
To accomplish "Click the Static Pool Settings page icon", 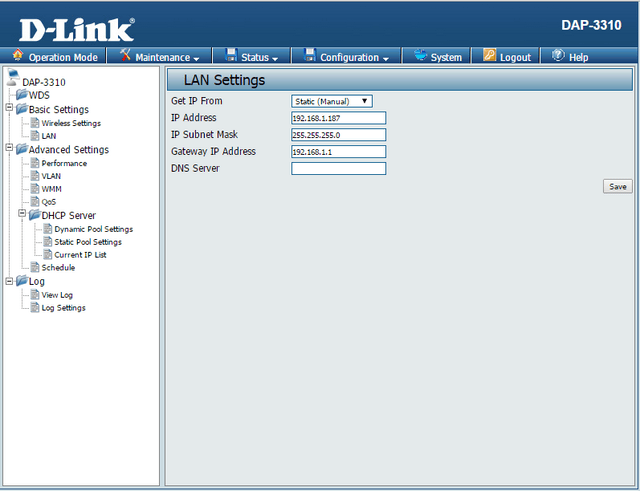I will click(48, 242).
